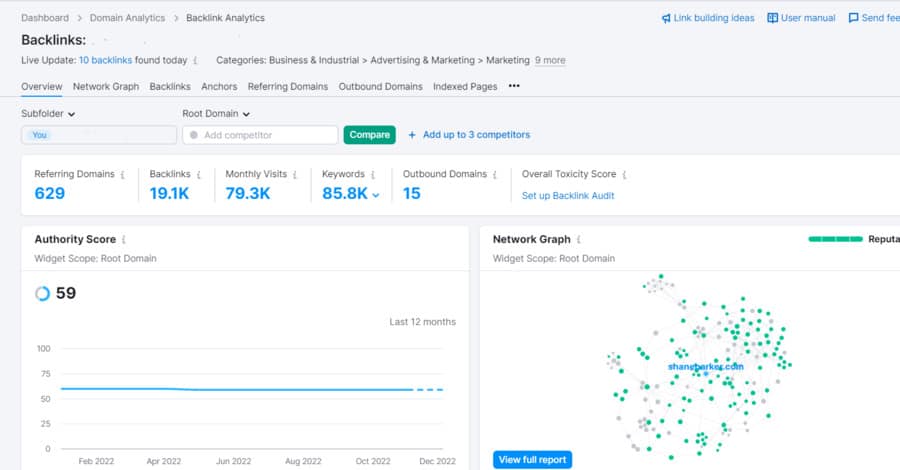Click info icon beside Network Graph title
Screen dimensions: 900x470
(580, 240)
